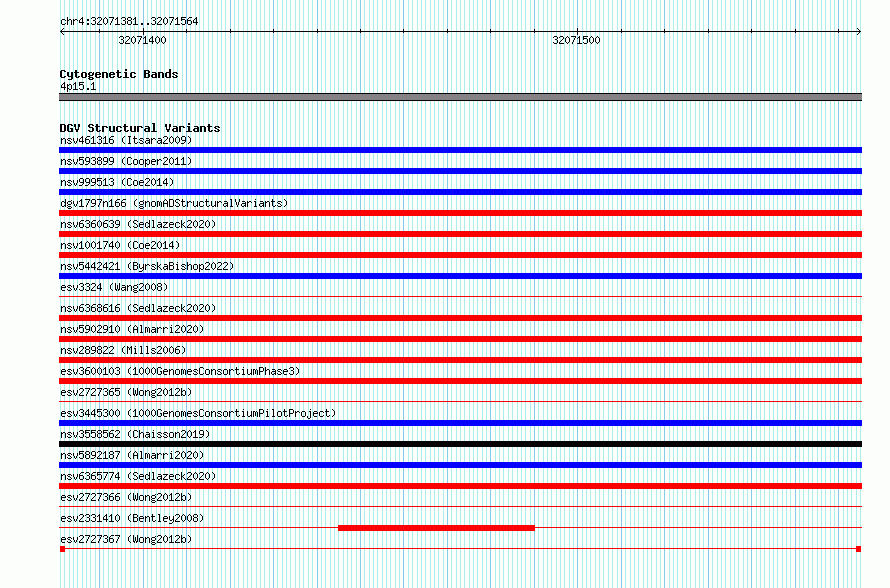Open nsv5442421 (ByrskaBishop2022) variant
Image resolution: width=890 pixels, height=588 pixels.
point(147,266)
